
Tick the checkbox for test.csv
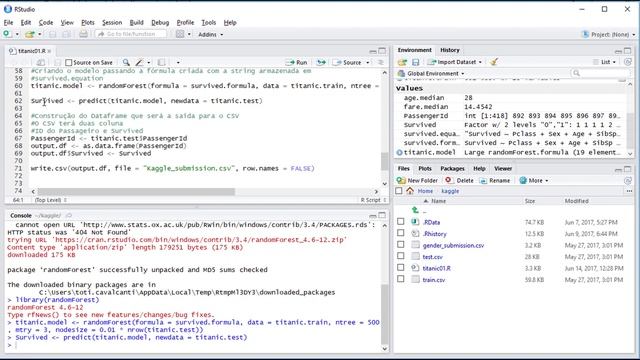pos(401,256)
